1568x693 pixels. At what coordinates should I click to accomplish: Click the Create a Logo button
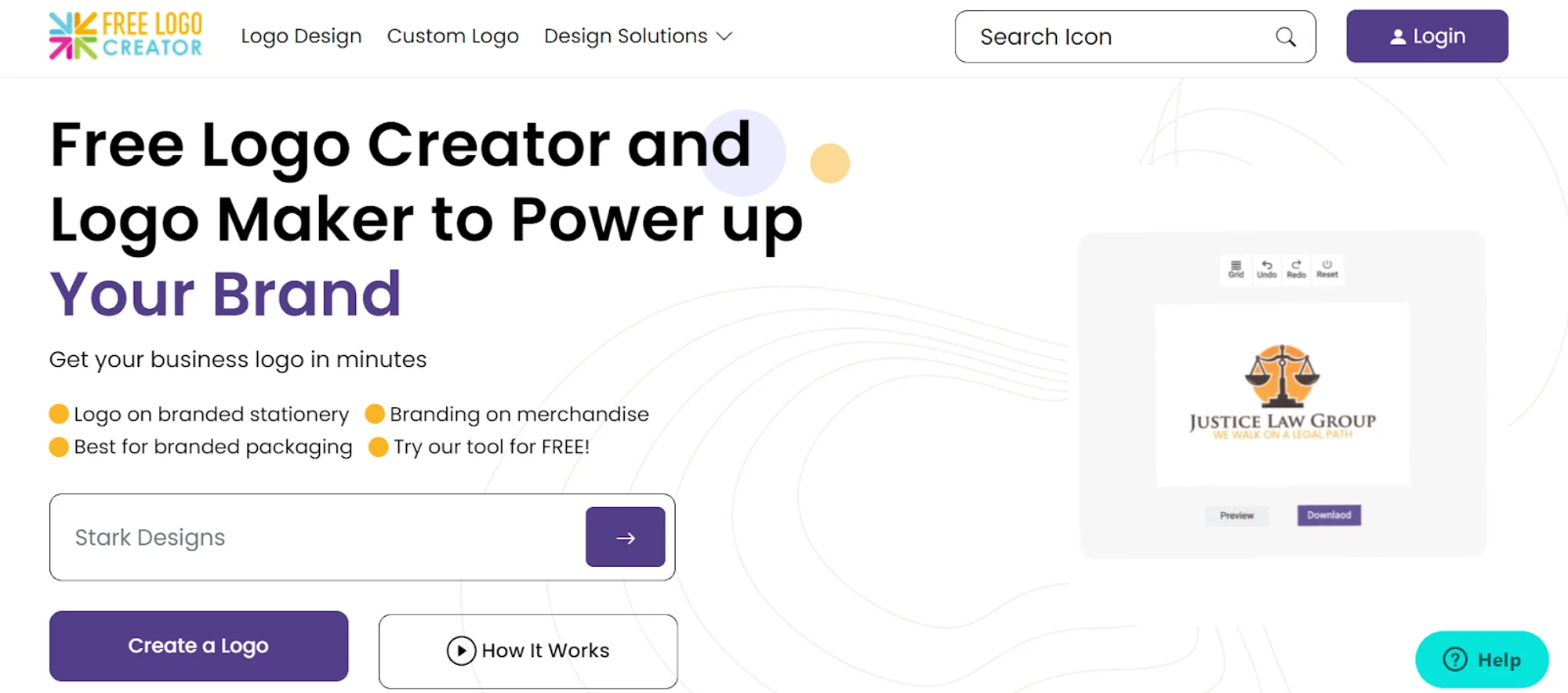tap(198, 646)
